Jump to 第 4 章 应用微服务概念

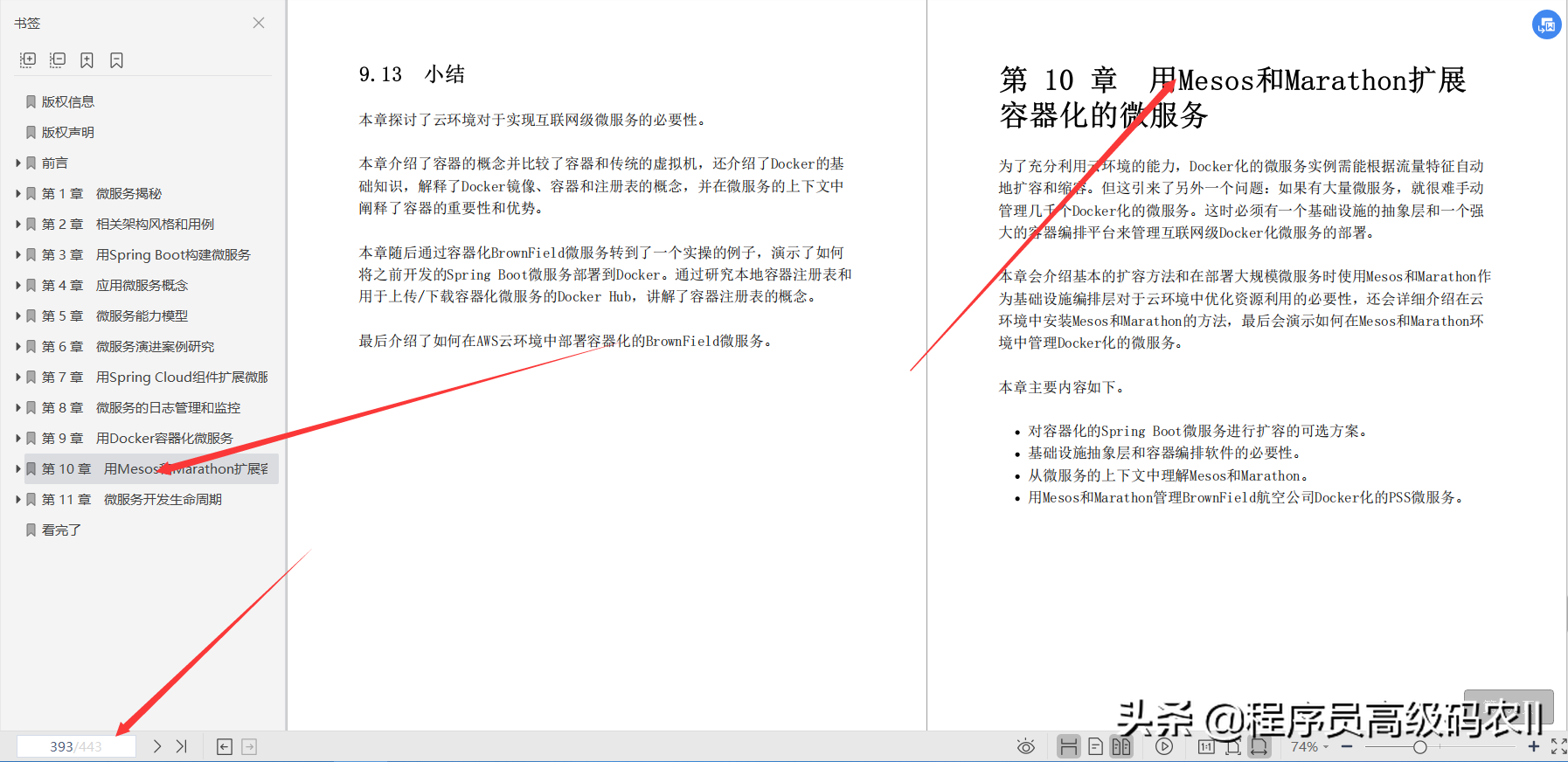tap(114, 285)
